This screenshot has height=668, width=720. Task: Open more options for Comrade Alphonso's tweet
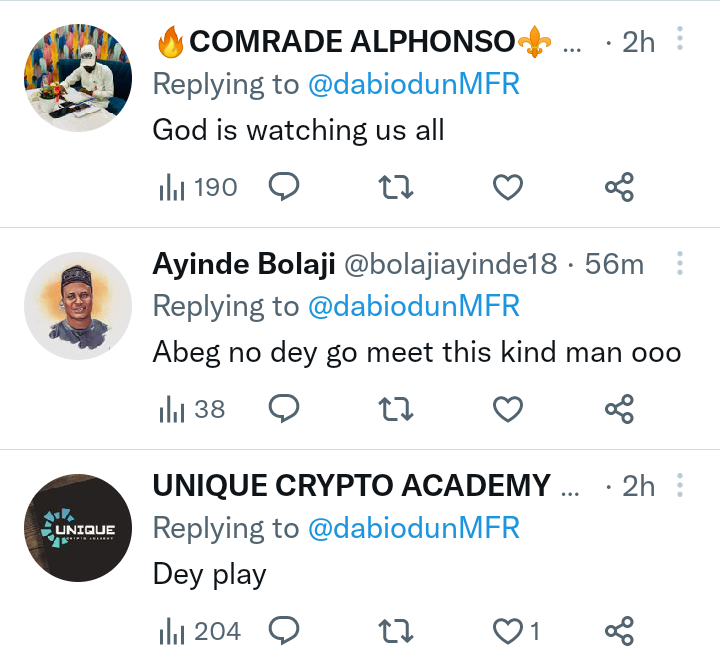click(680, 40)
